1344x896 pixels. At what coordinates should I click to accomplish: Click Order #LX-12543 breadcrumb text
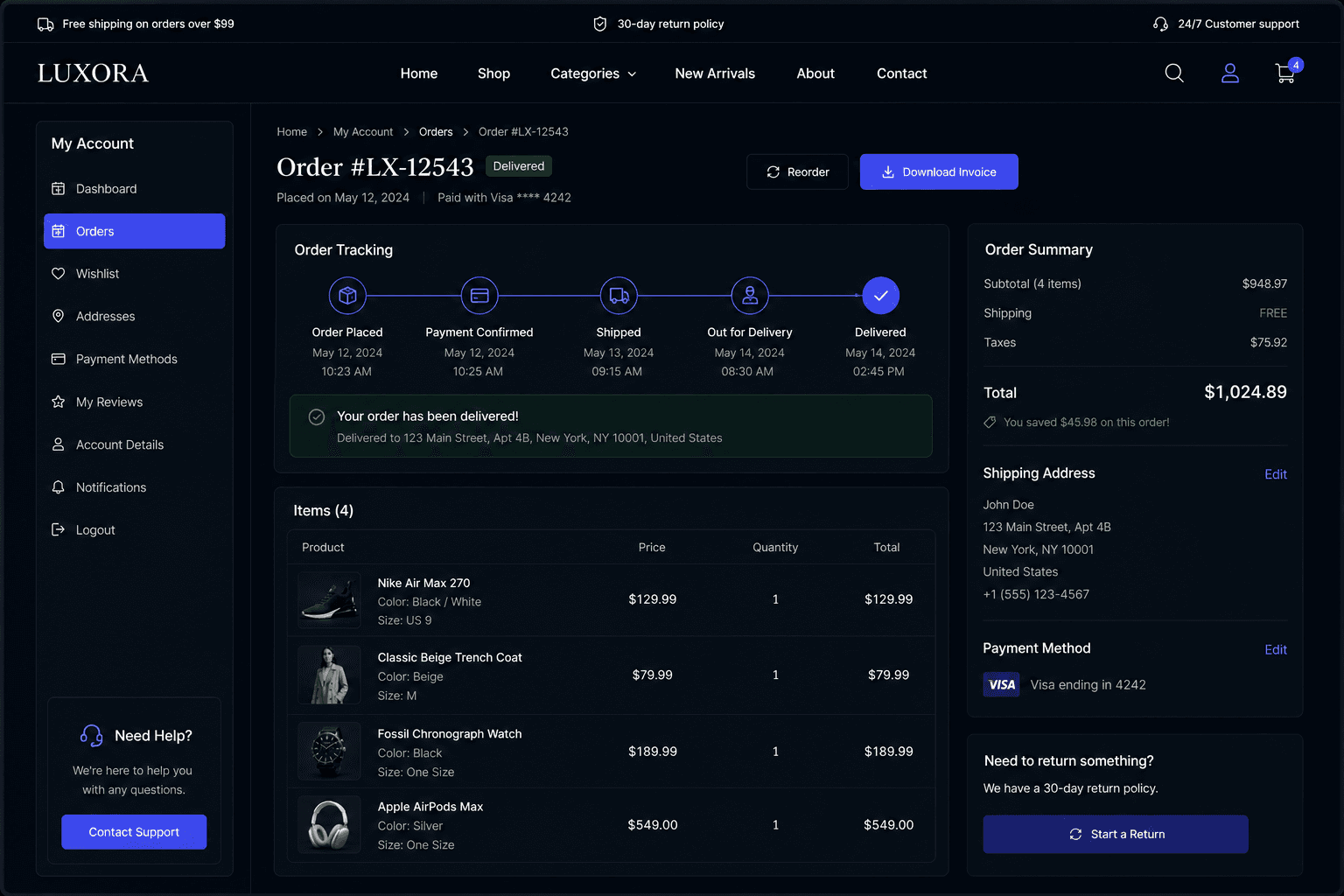coord(523,132)
